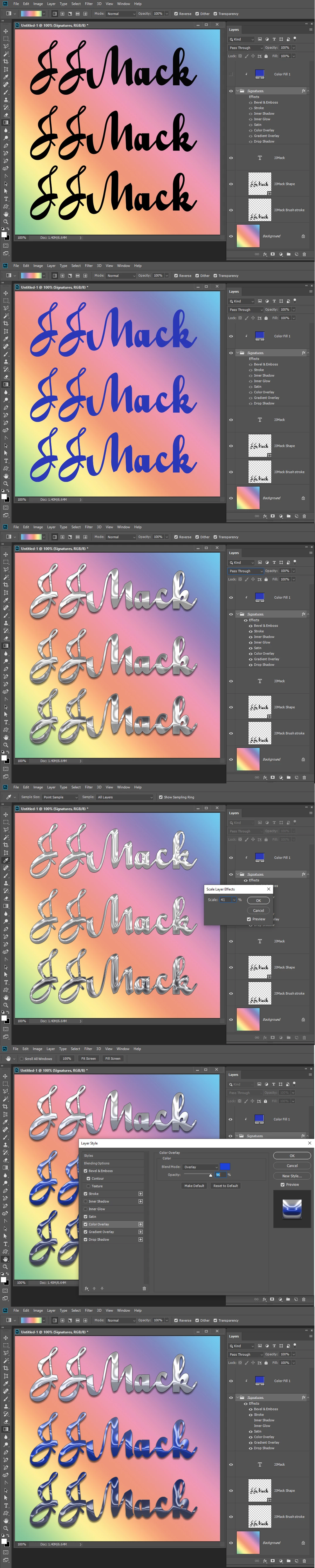Screen dimensions: 315x1568
Task: Click Linear Gradient icon in black-lettering window's options bar
Action: [54, 13]
